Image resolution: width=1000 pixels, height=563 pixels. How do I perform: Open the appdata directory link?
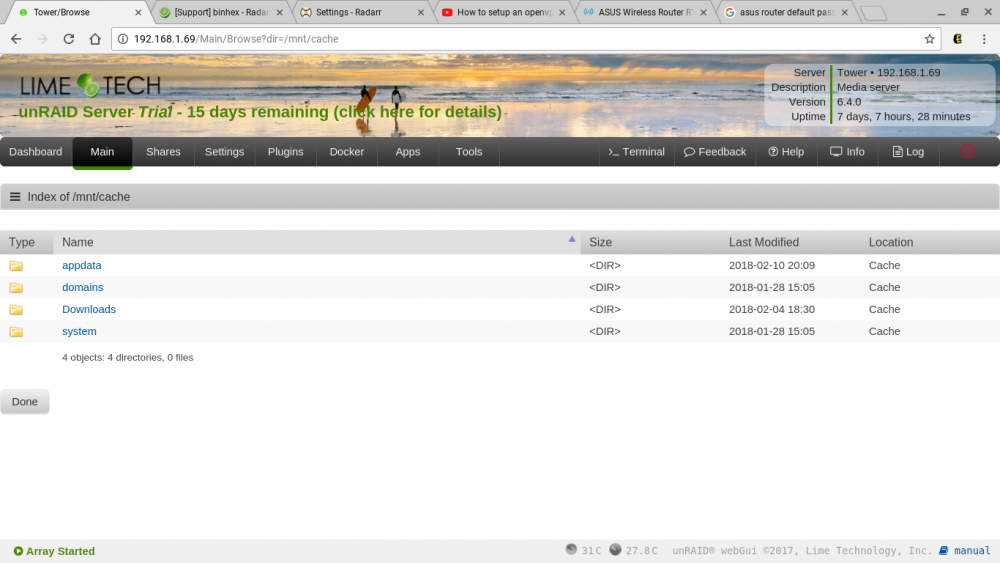pos(82,265)
